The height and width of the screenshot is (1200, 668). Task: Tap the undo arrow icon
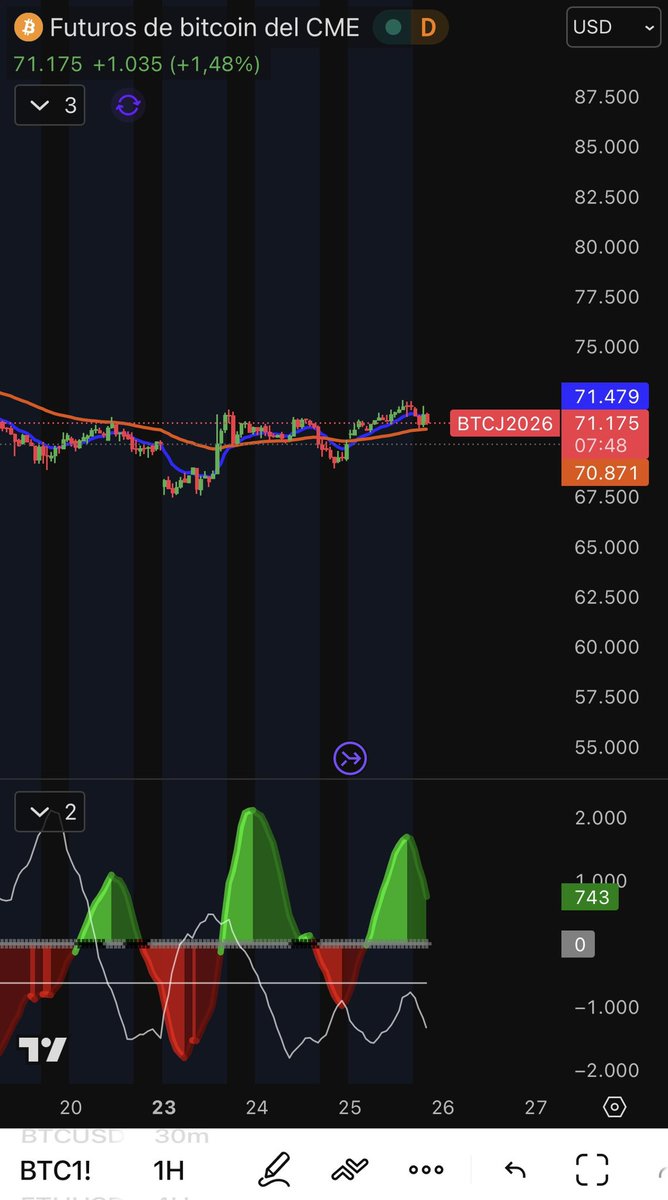point(514,1169)
